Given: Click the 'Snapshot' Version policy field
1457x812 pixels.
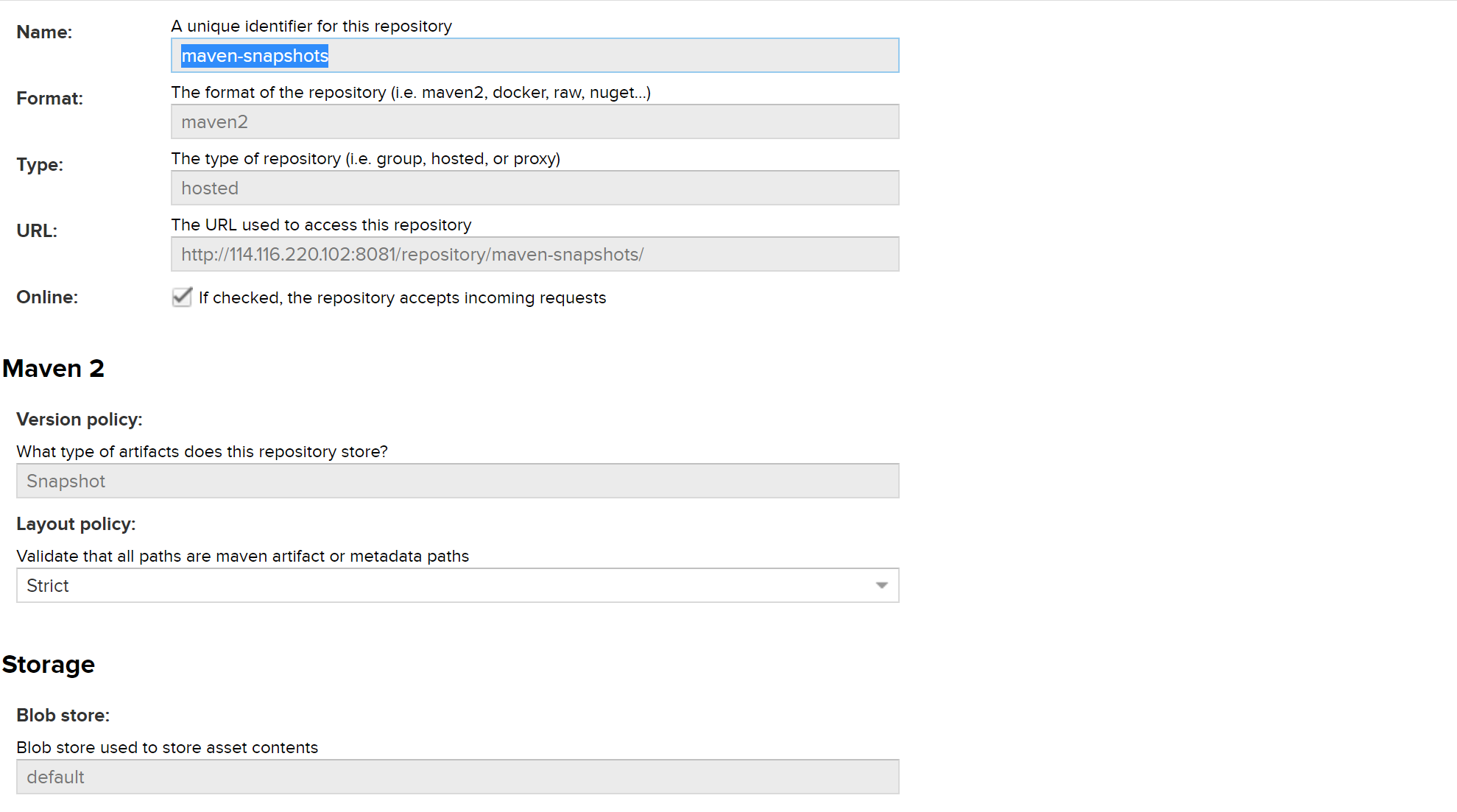Looking at the screenshot, I should (457, 481).
